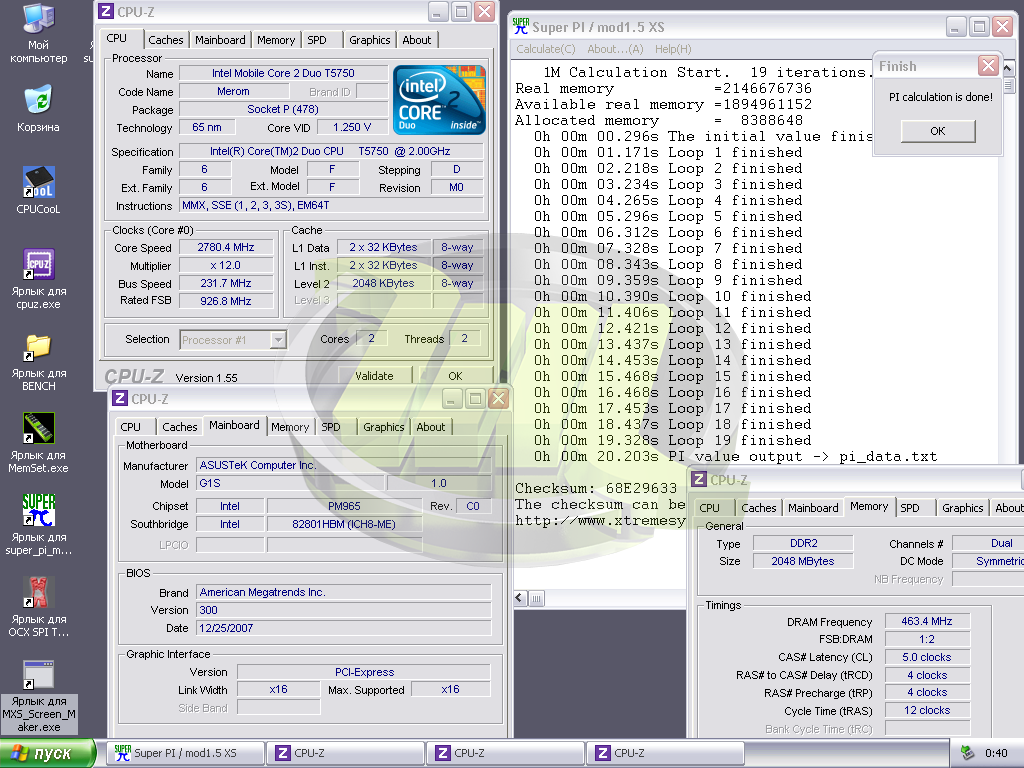This screenshot has height=768, width=1024.
Task: Activate the first CPU-Z taskbar button
Action: pyautogui.click(x=346, y=754)
